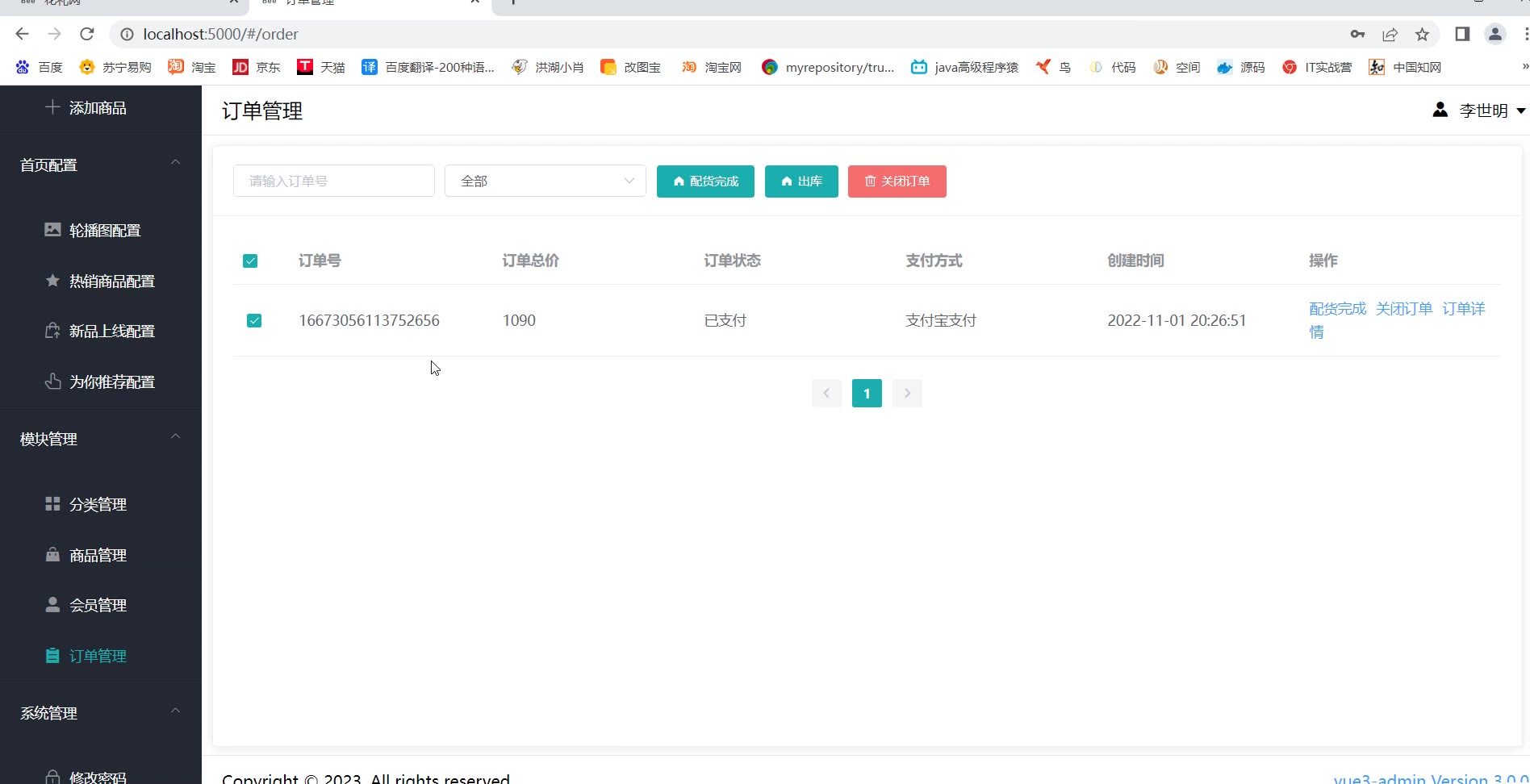Open 热销商品配置 with the star icon
1530x784 pixels.
[101, 281]
